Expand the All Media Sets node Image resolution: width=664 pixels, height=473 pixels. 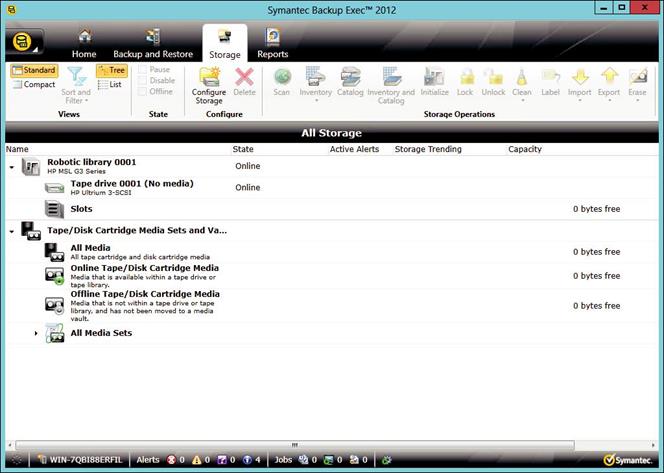(x=36, y=334)
